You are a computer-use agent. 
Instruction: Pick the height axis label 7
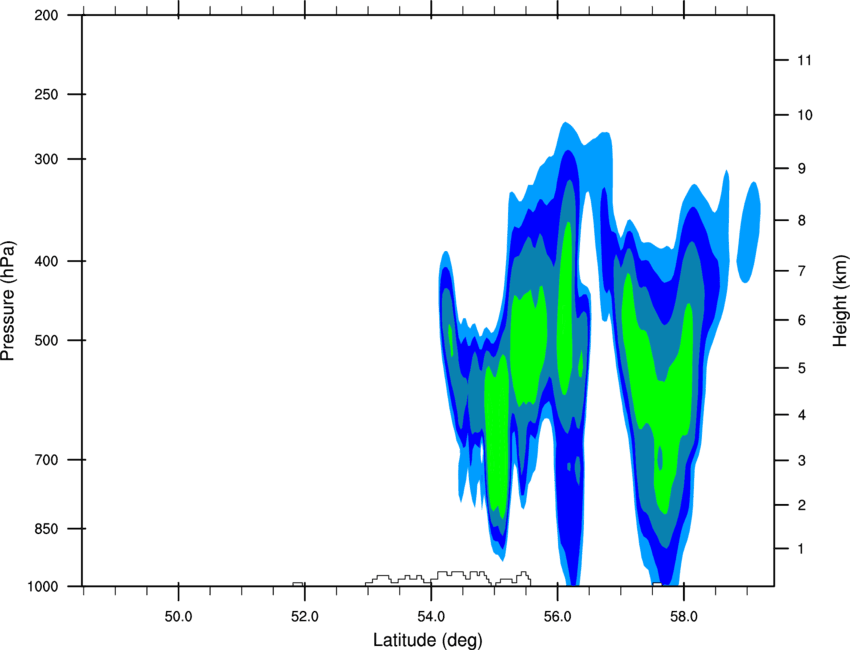pos(802,271)
